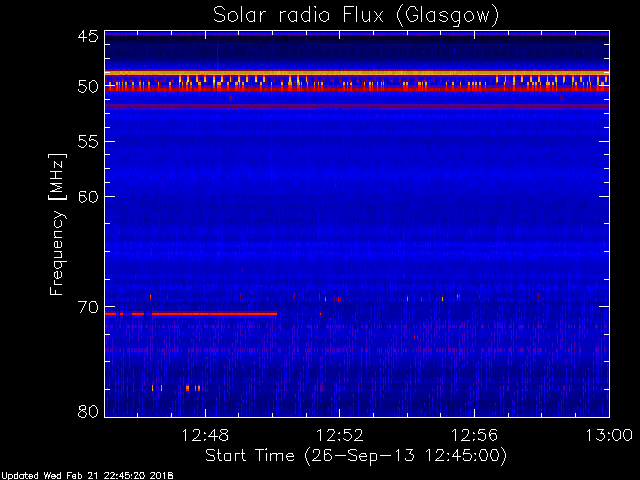Click the 45 frequency tick label

88,37
